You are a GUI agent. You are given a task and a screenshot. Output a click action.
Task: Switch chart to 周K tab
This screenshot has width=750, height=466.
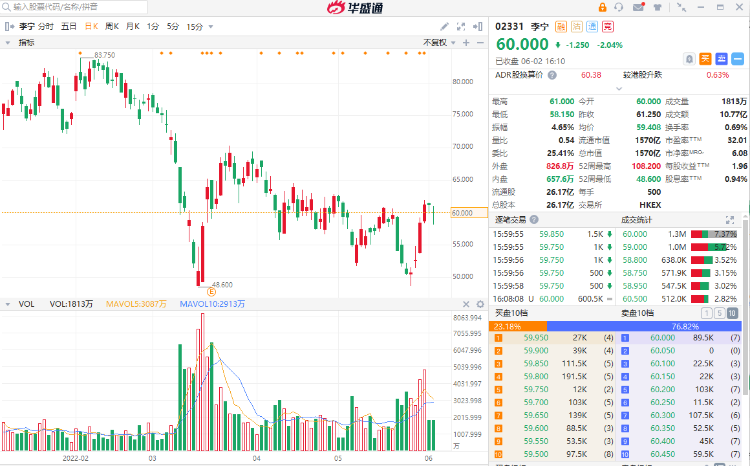click(x=112, y=25)
